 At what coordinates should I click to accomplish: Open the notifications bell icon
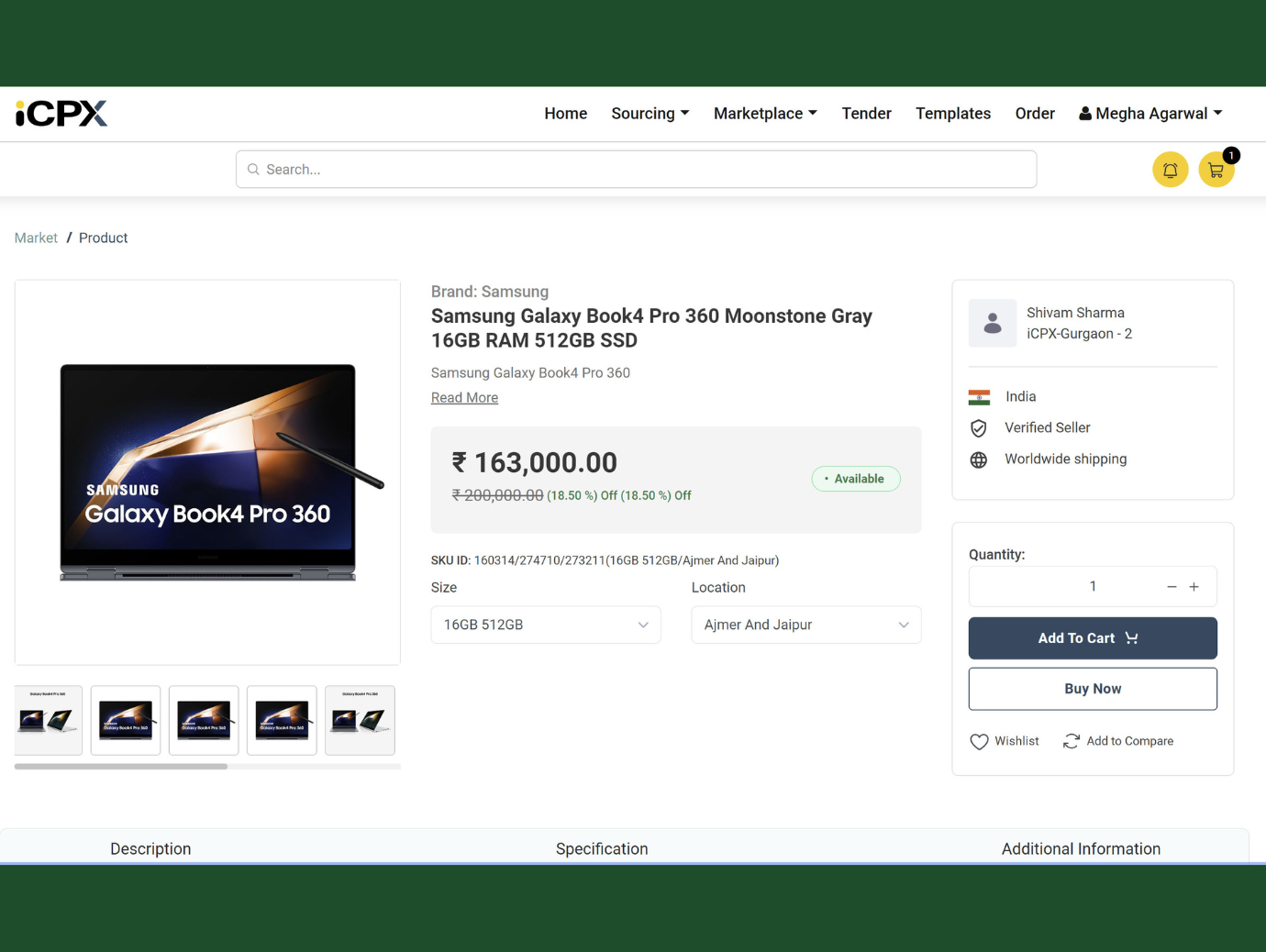point(1170,170)
